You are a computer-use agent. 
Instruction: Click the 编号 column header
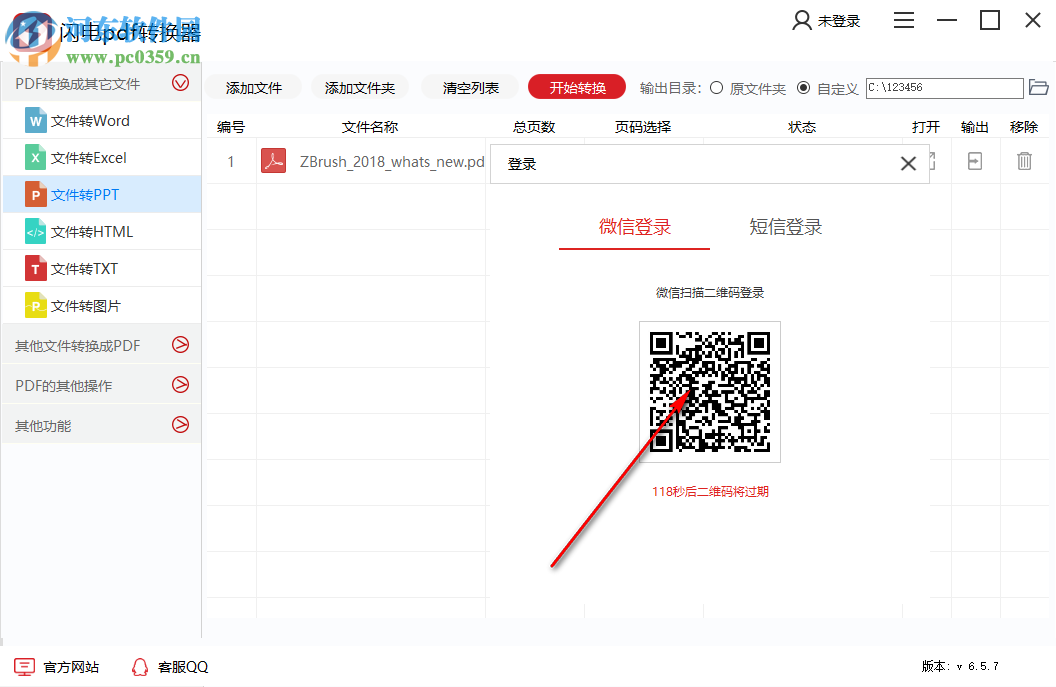(231, 127)
